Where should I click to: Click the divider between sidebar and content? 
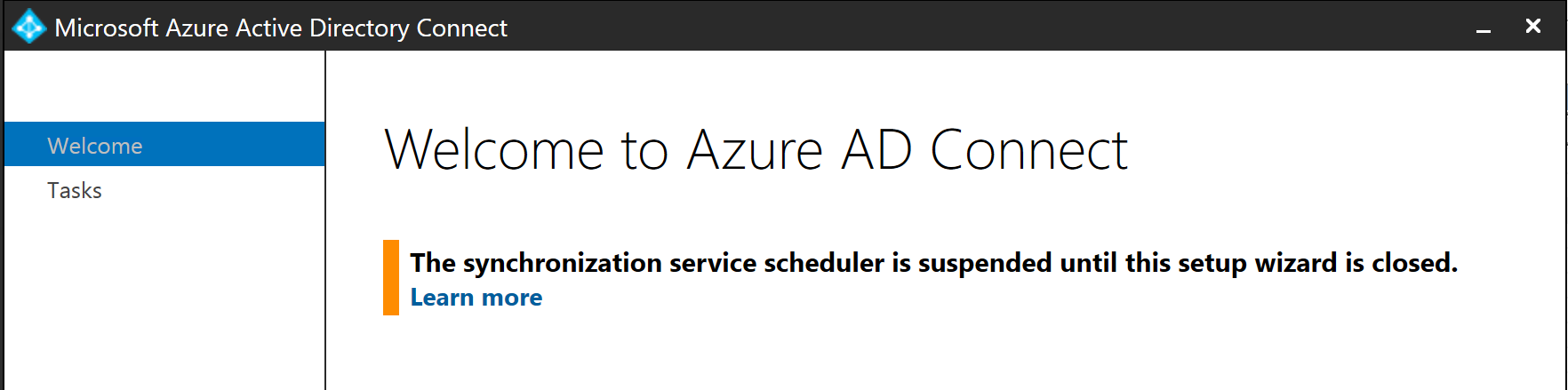pyautogui.click(x=325, y=222)
